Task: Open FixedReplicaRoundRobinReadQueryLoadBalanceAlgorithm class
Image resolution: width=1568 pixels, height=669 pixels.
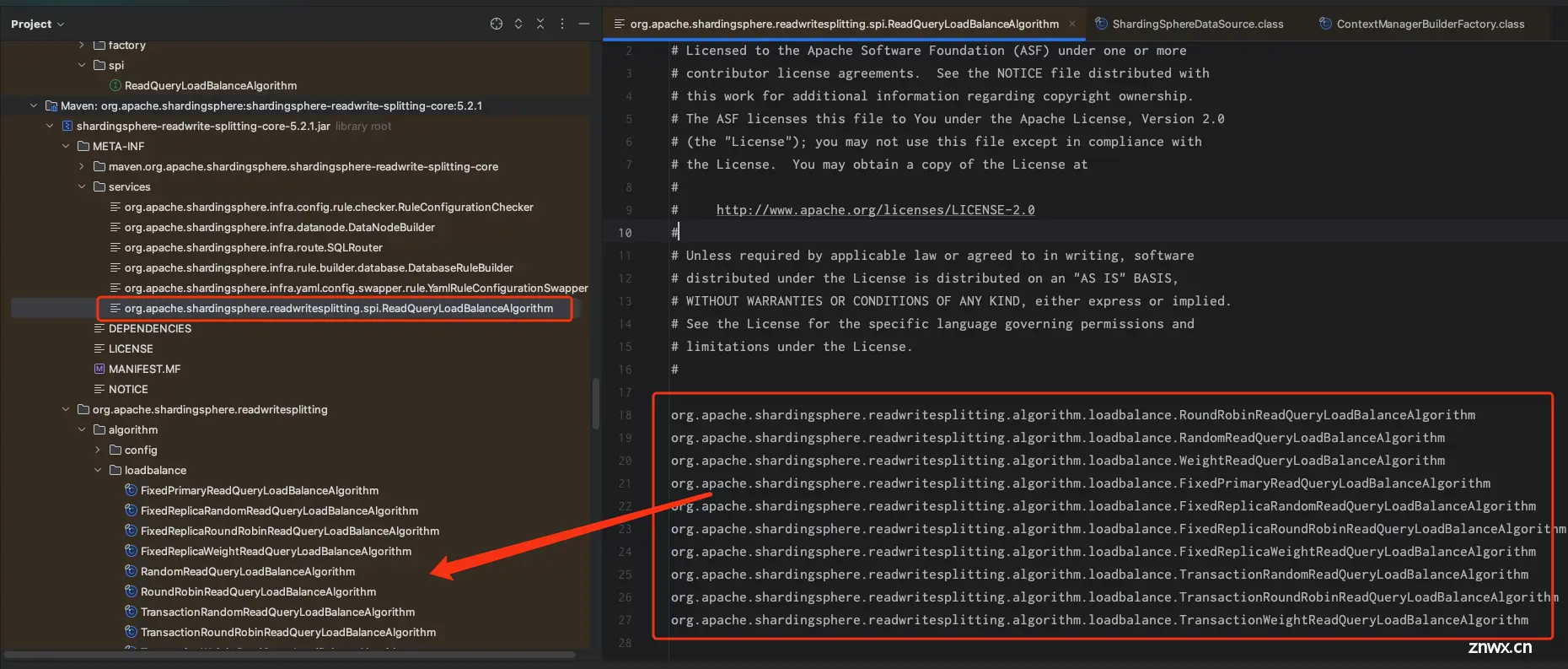Action: click(x=290, y=531)
